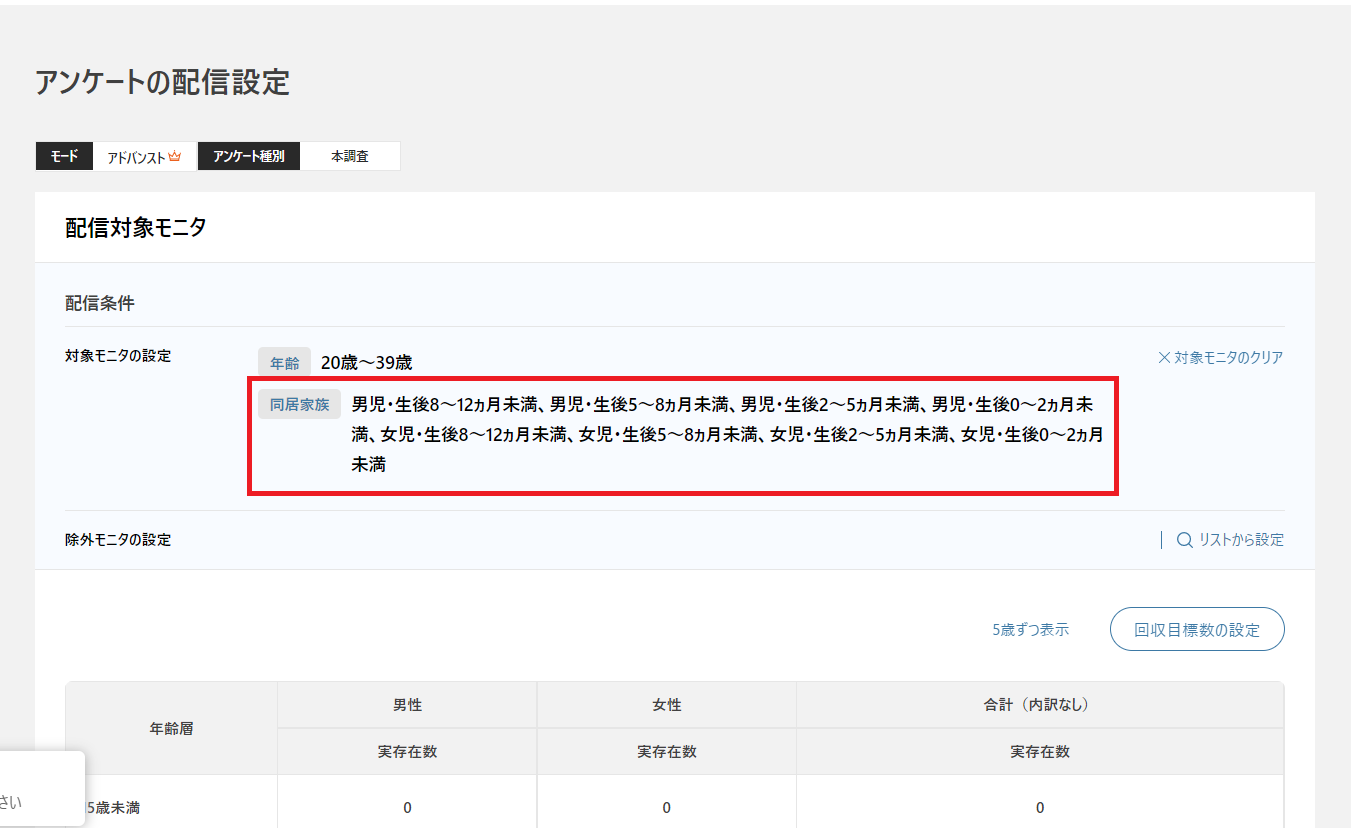
Task: Click the 同居家族 condition text 男児・生後8〜12ヵ月未満
Action: [x=442, y=405]
